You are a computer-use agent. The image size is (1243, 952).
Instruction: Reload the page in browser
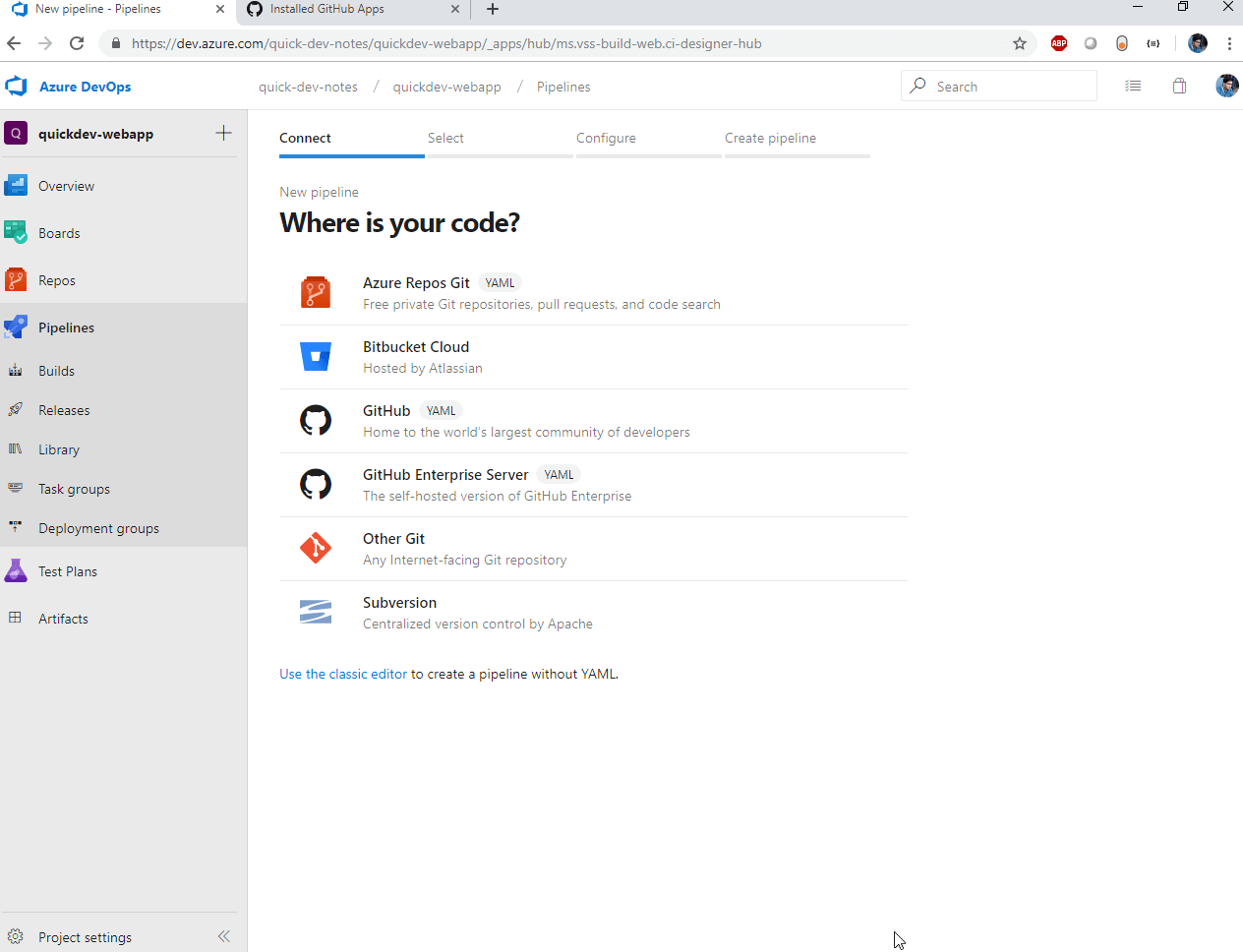click(x=77, y=43)
